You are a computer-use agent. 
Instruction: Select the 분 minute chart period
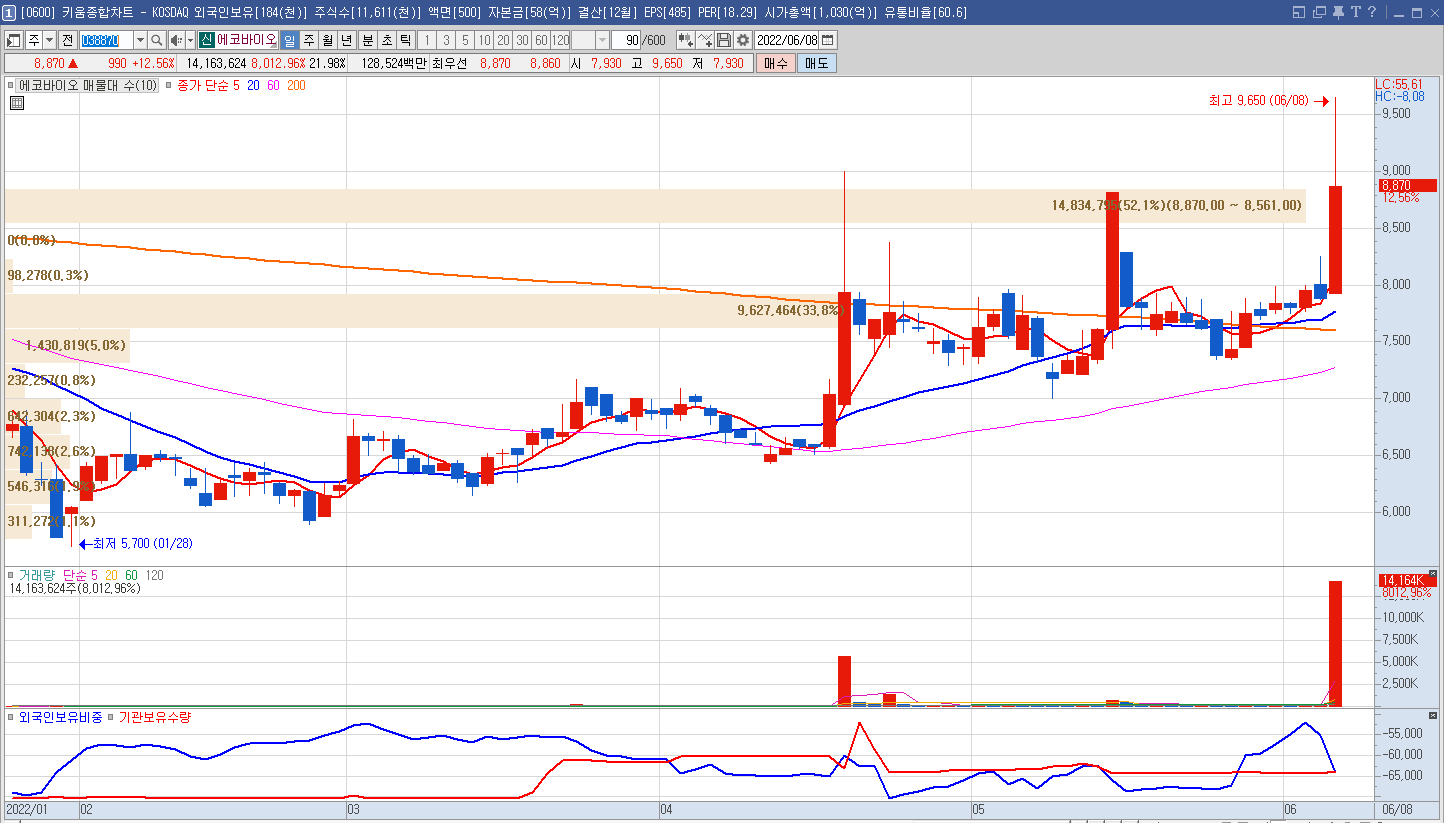tap(368, 40)
